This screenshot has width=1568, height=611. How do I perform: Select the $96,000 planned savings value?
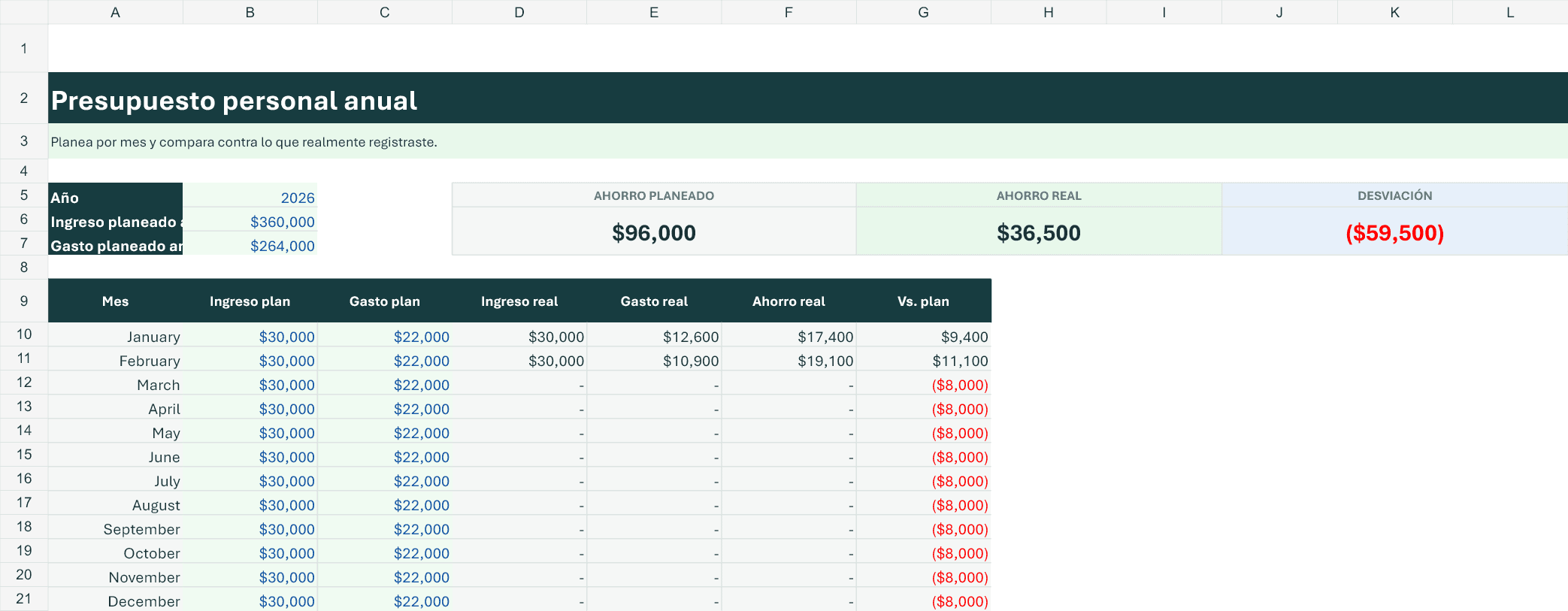(x=654, y=233)
